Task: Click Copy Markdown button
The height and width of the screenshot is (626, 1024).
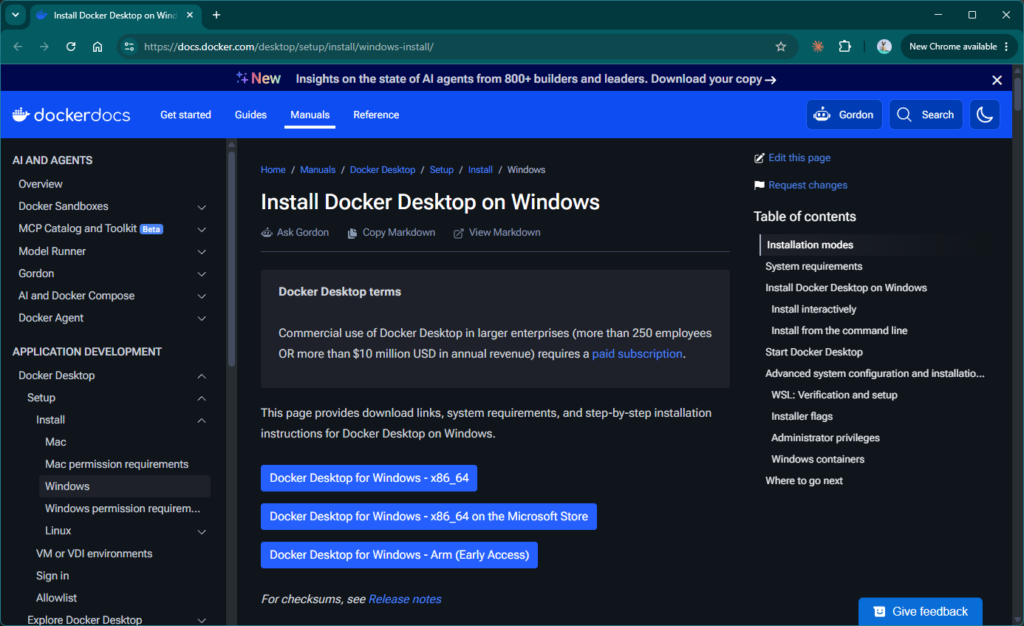Action: [391, 232]
